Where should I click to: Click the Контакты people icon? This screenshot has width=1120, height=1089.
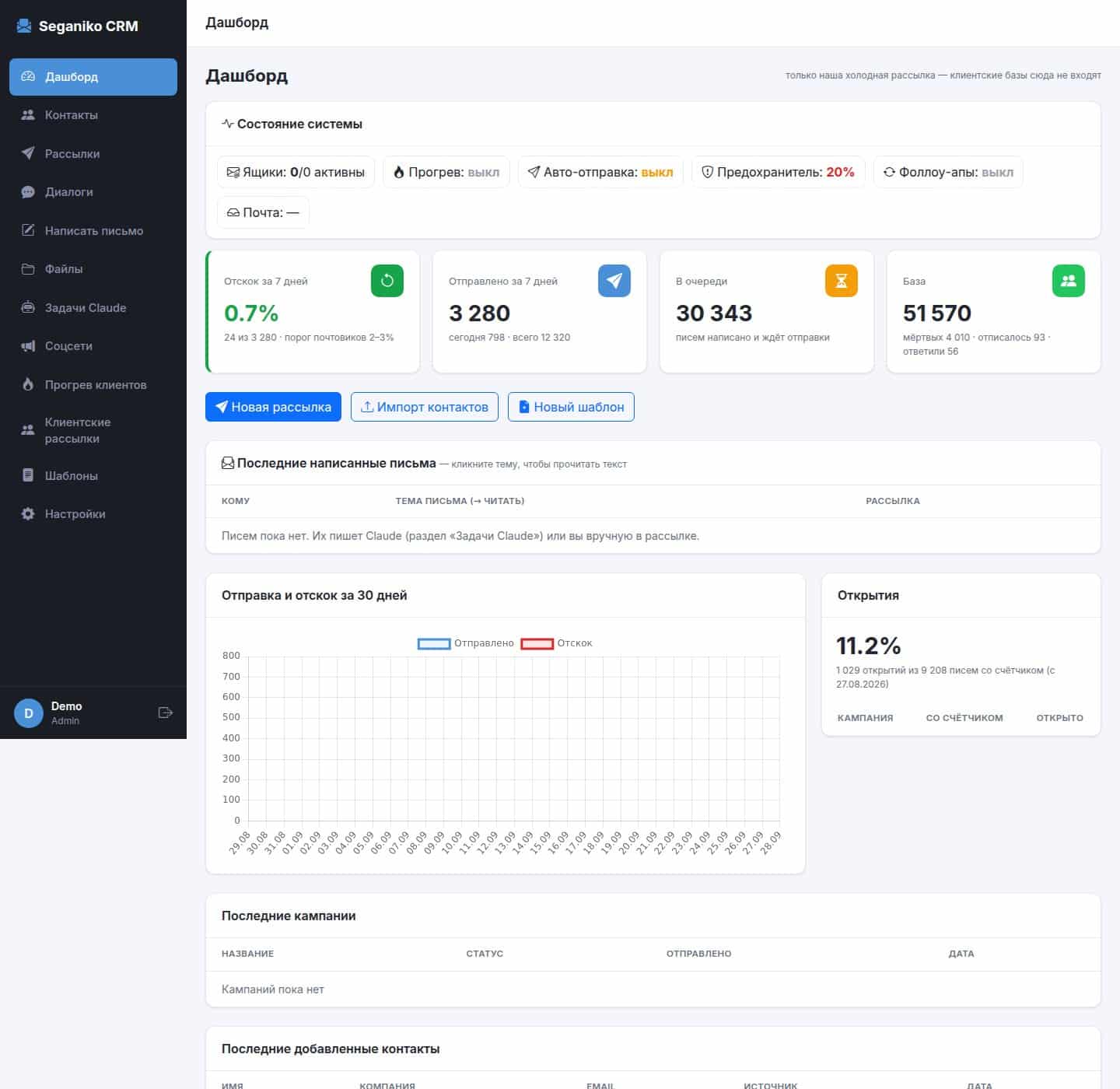tap(28, 115)
